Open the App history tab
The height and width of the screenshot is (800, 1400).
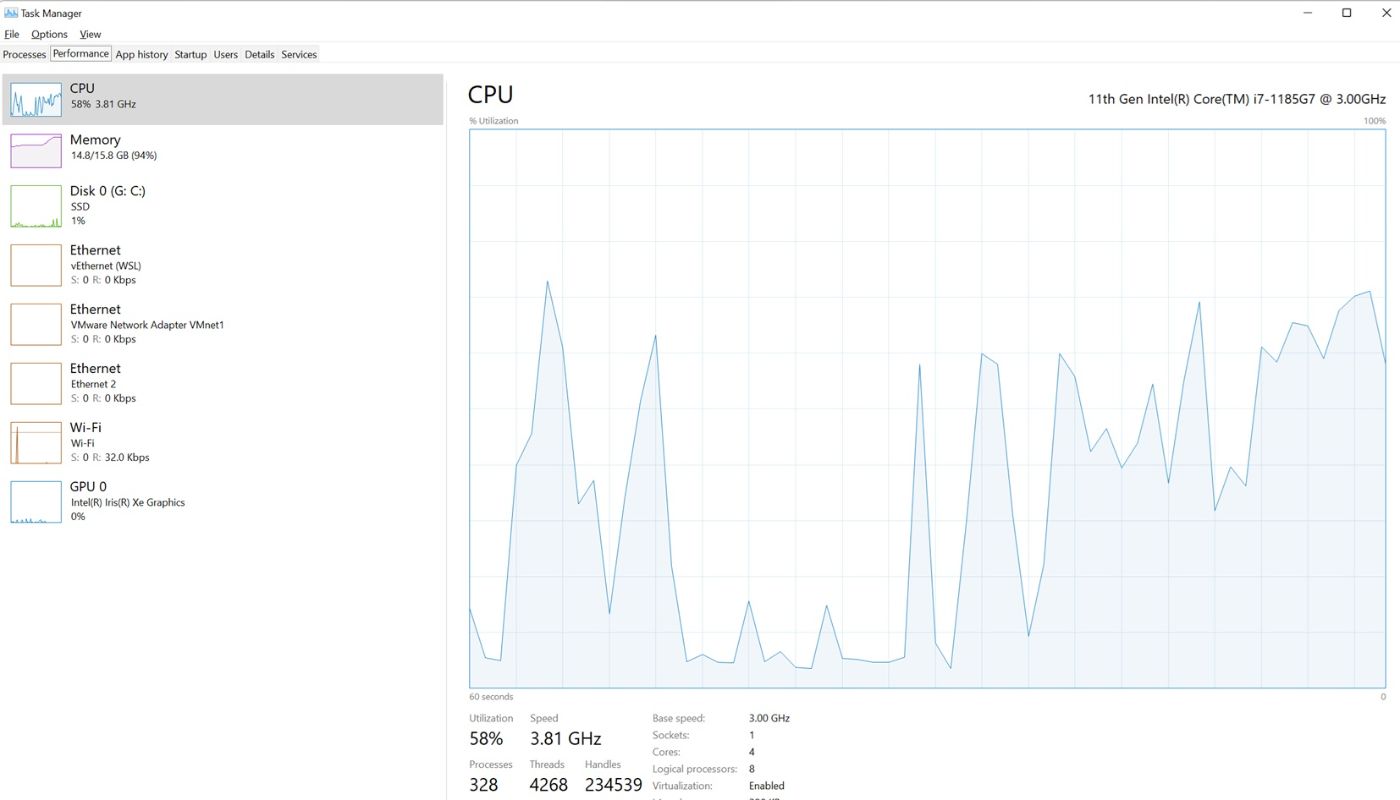pyautogui.click(x=141, y=54)
